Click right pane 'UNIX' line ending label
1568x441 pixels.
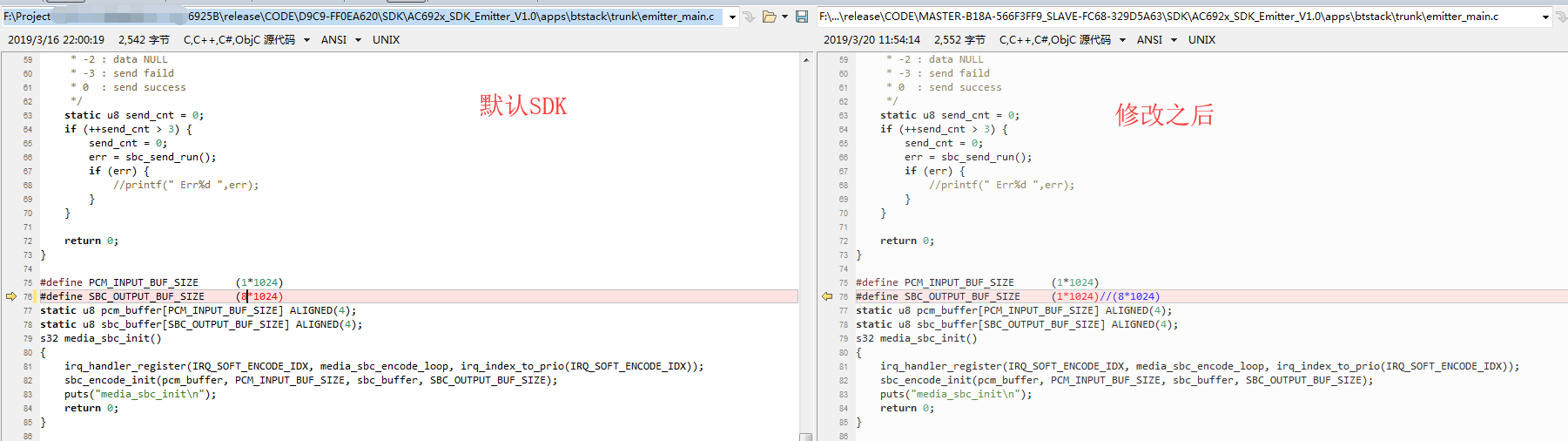pyautogui.click(x=1202, y=40)
